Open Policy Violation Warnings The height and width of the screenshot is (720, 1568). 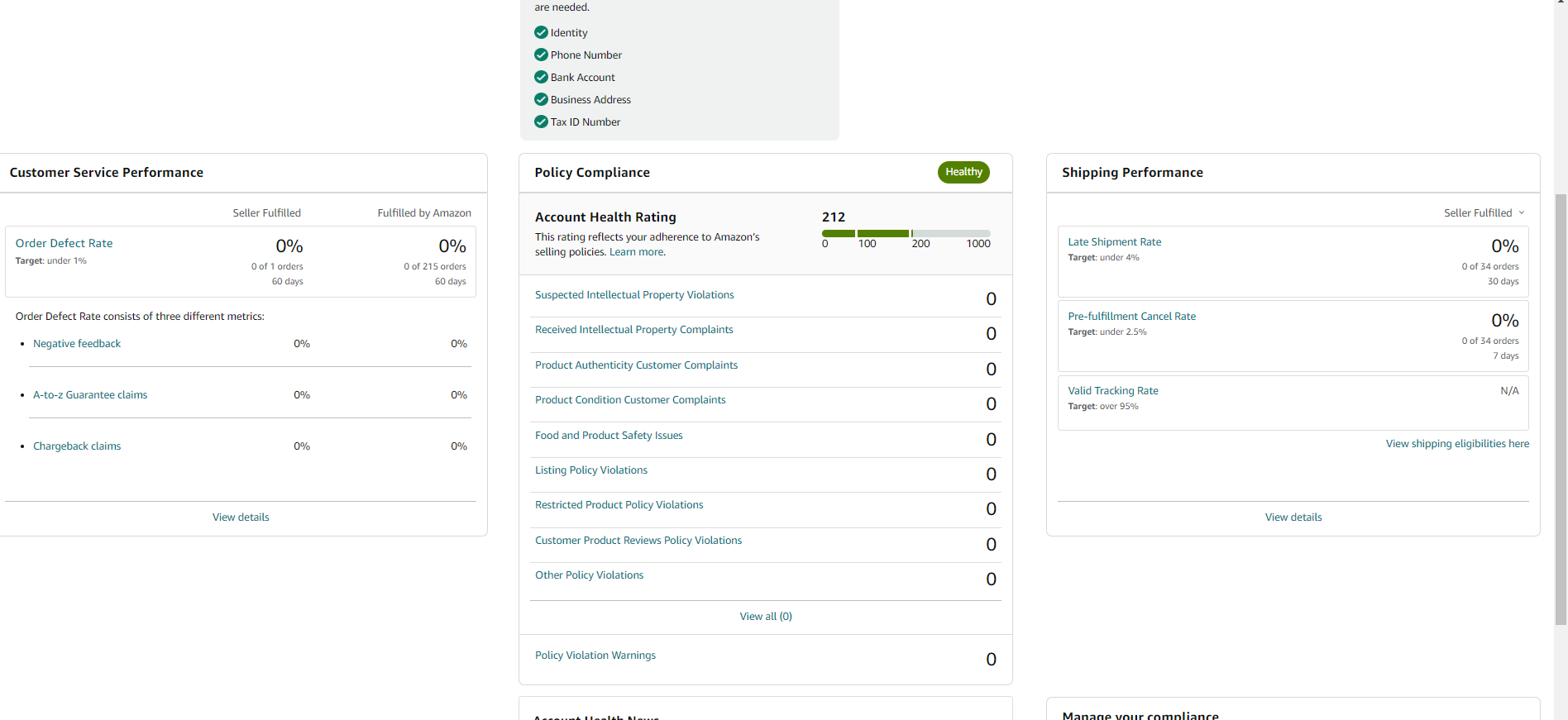point(595,655)
